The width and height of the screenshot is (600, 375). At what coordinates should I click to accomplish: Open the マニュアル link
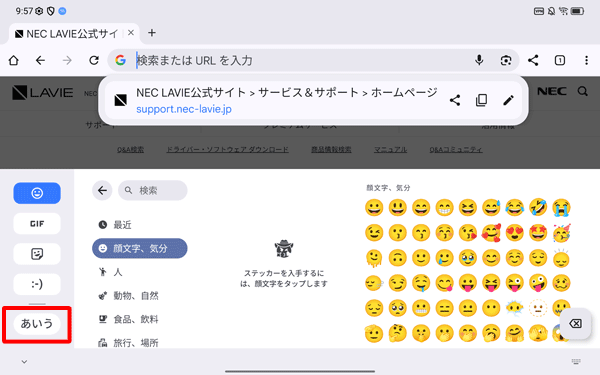point(390,150)
